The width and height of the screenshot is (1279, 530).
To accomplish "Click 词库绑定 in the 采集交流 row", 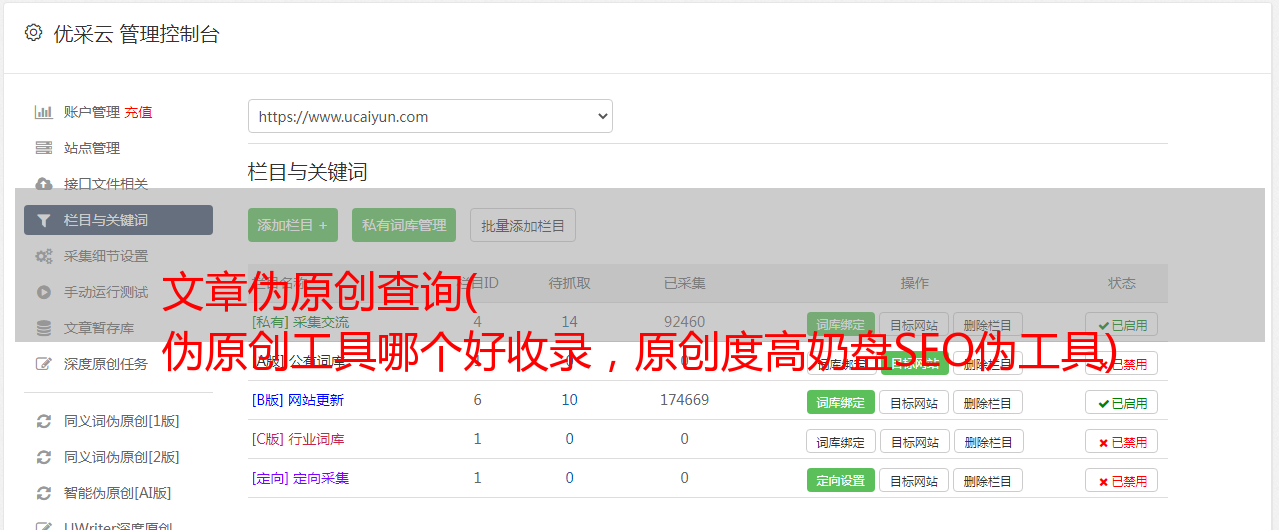I will (x=841, y=325).
